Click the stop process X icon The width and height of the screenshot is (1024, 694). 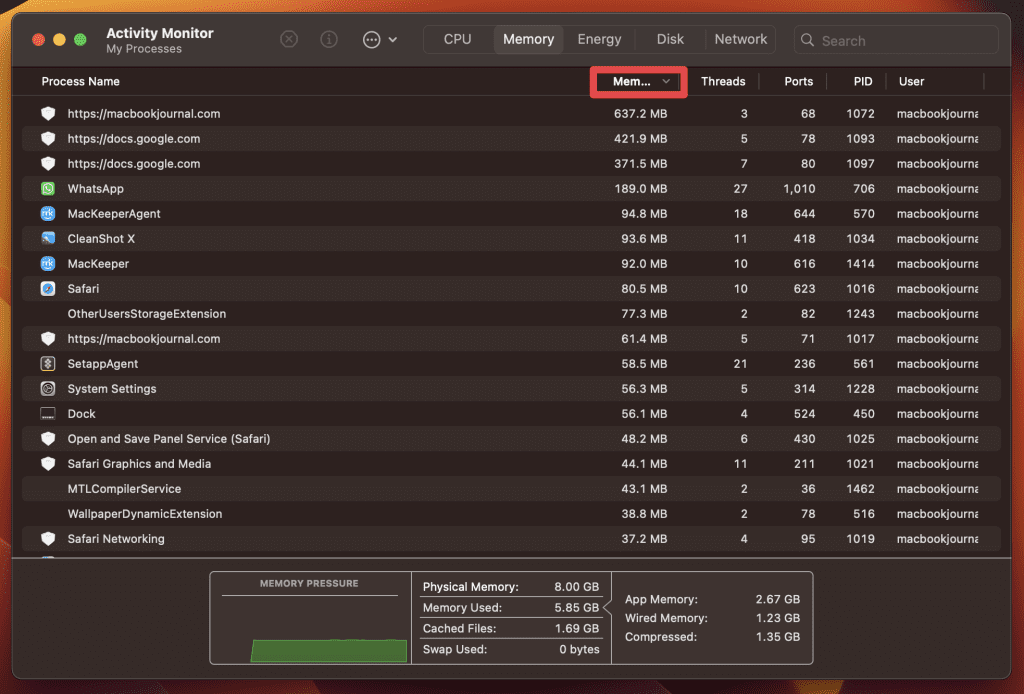(x=289, y=40)
